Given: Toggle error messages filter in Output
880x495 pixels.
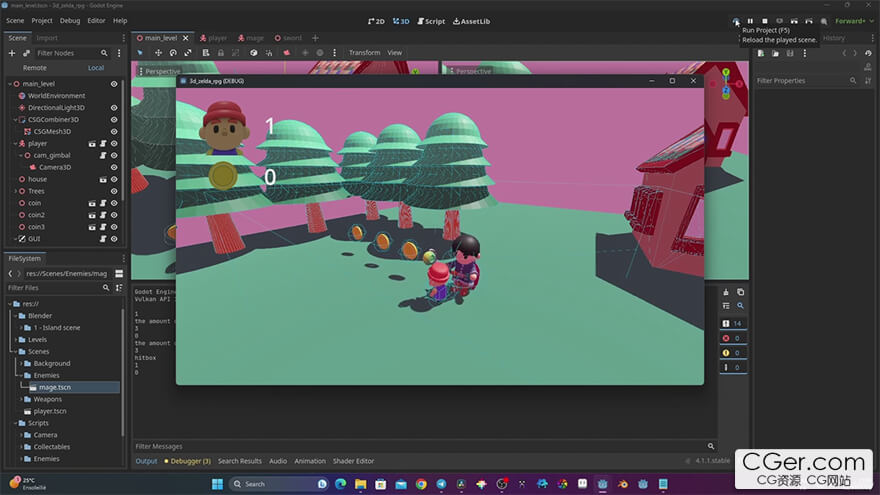Looking at the screenshot, I should pyautogui.click(x=733, y=338).
